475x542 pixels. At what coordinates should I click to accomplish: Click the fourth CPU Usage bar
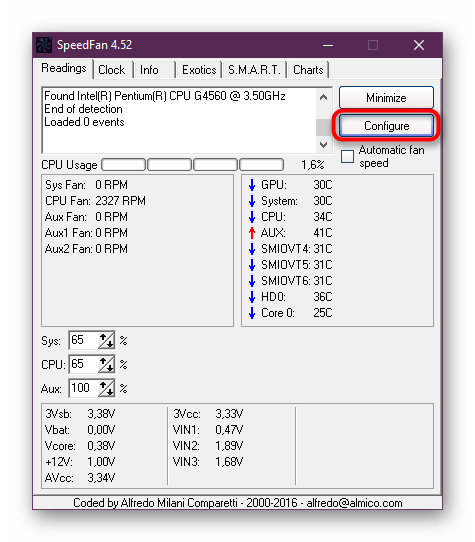(261, 165)
